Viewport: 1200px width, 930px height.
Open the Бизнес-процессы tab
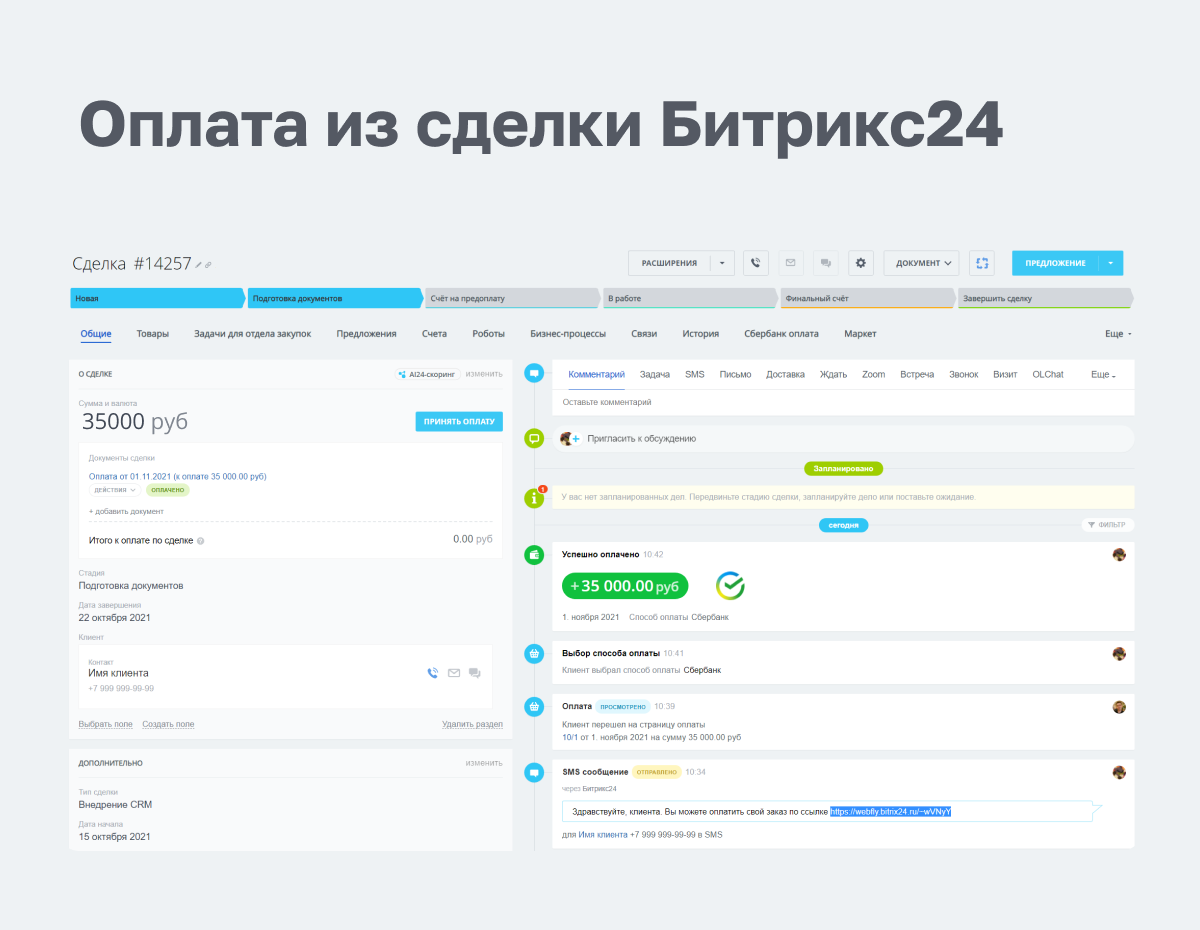point(568,334)
